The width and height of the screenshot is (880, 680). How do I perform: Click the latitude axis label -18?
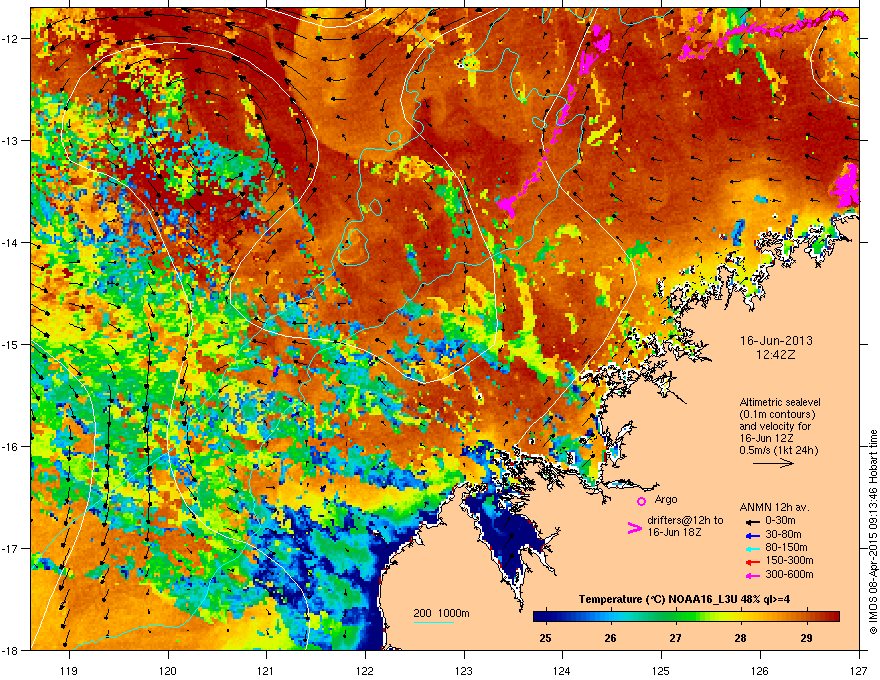(10, 650)
